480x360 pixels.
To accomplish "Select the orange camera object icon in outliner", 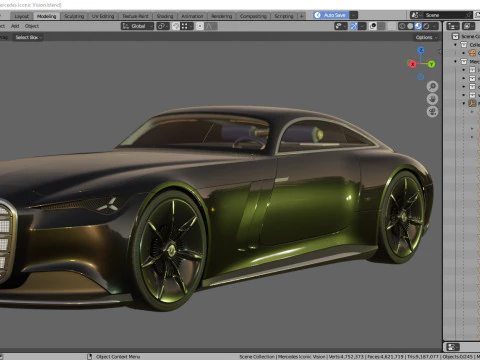I will point(472,53).
